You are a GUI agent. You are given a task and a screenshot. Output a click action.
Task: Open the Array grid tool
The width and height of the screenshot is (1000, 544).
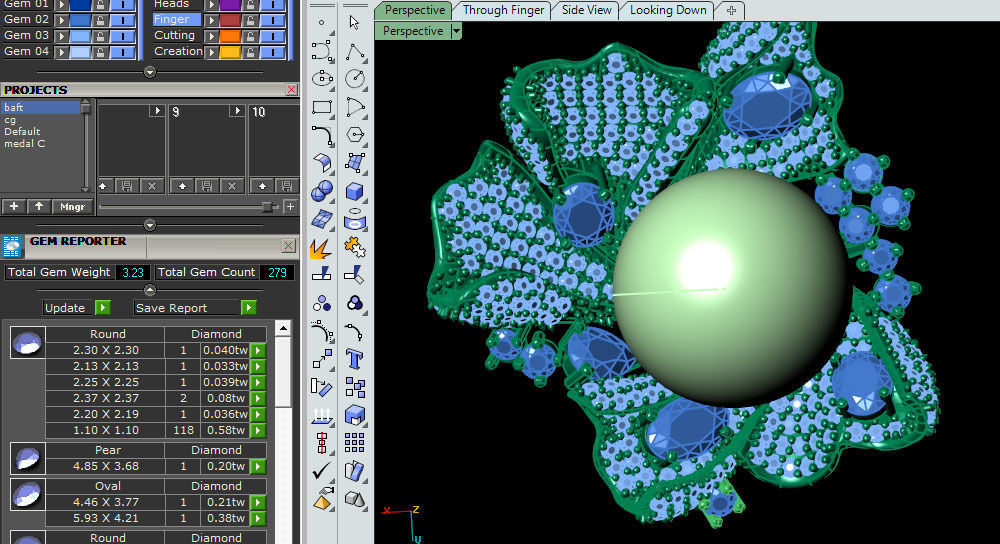pos(355,442)
